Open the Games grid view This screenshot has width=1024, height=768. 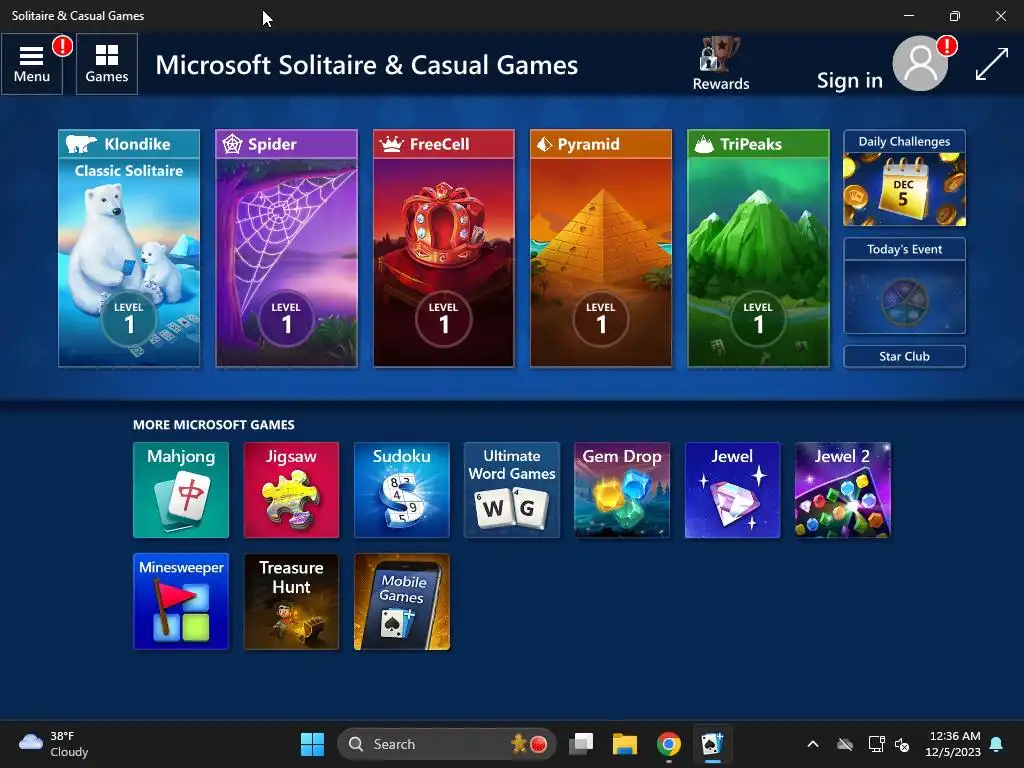[107, 64]
